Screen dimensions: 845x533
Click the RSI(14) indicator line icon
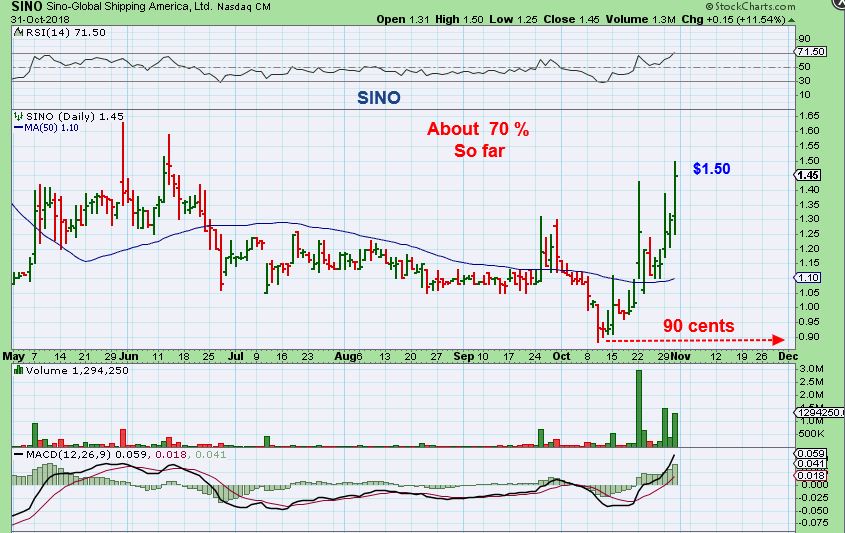pyautogui.click(x=17, y=32)
